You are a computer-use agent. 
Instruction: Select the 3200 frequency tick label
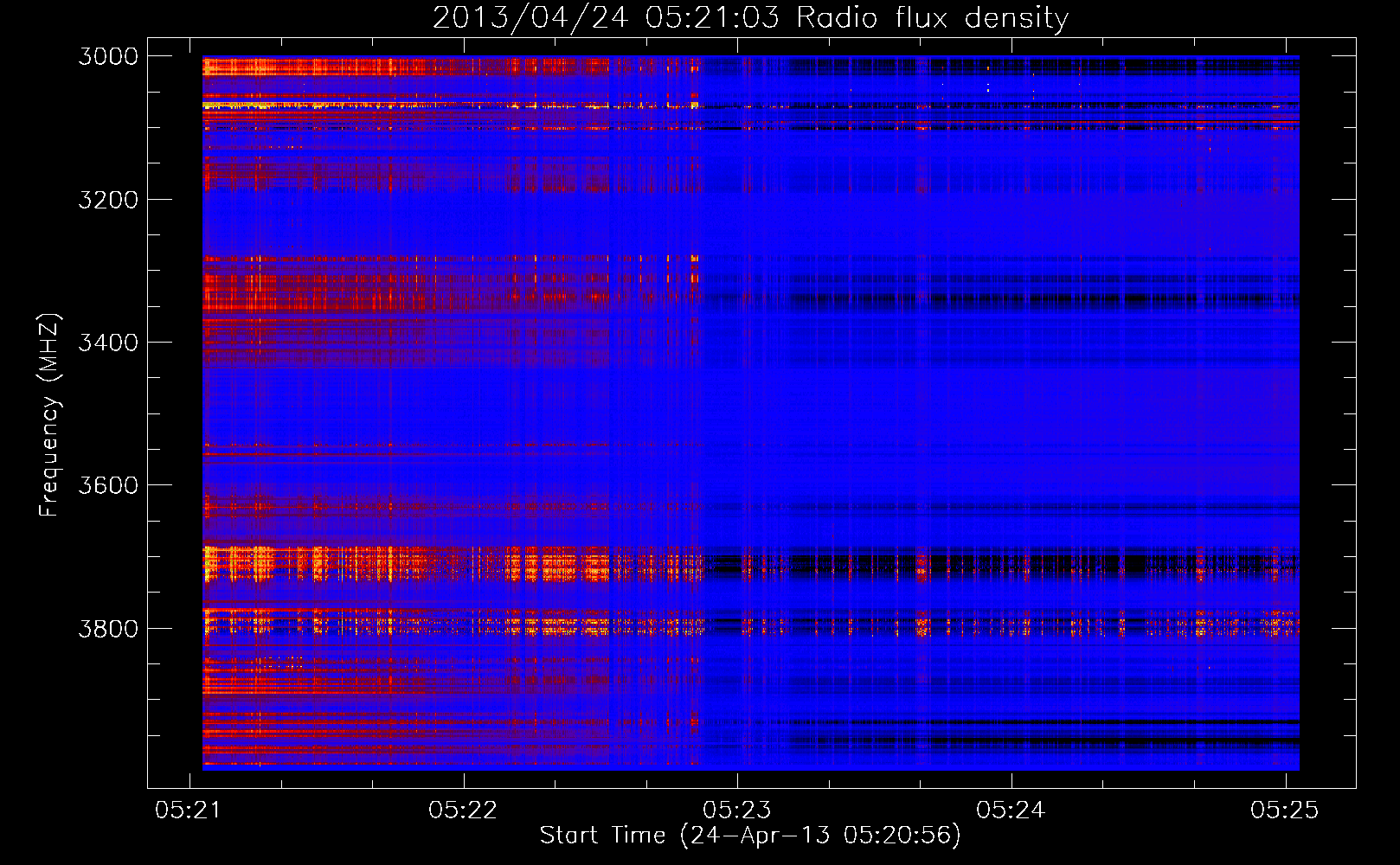click(x=108, y=200)
